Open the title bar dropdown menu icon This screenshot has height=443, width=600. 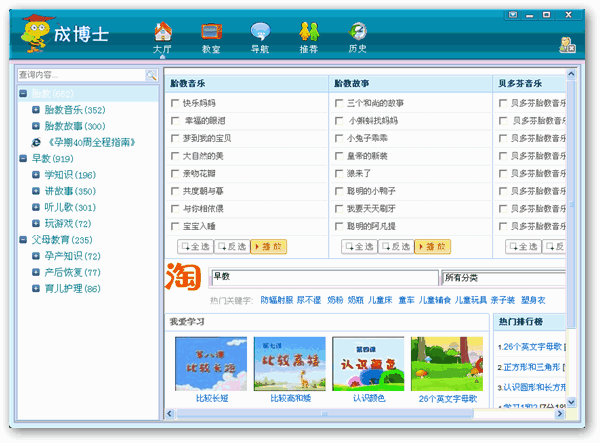pyautogui.click(x=513, y=15)
